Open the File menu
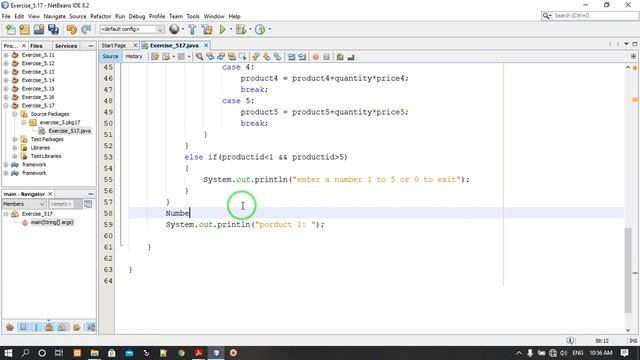Image resolution: width=640 pixels, height=360 pixels. (x=6, y=16)
